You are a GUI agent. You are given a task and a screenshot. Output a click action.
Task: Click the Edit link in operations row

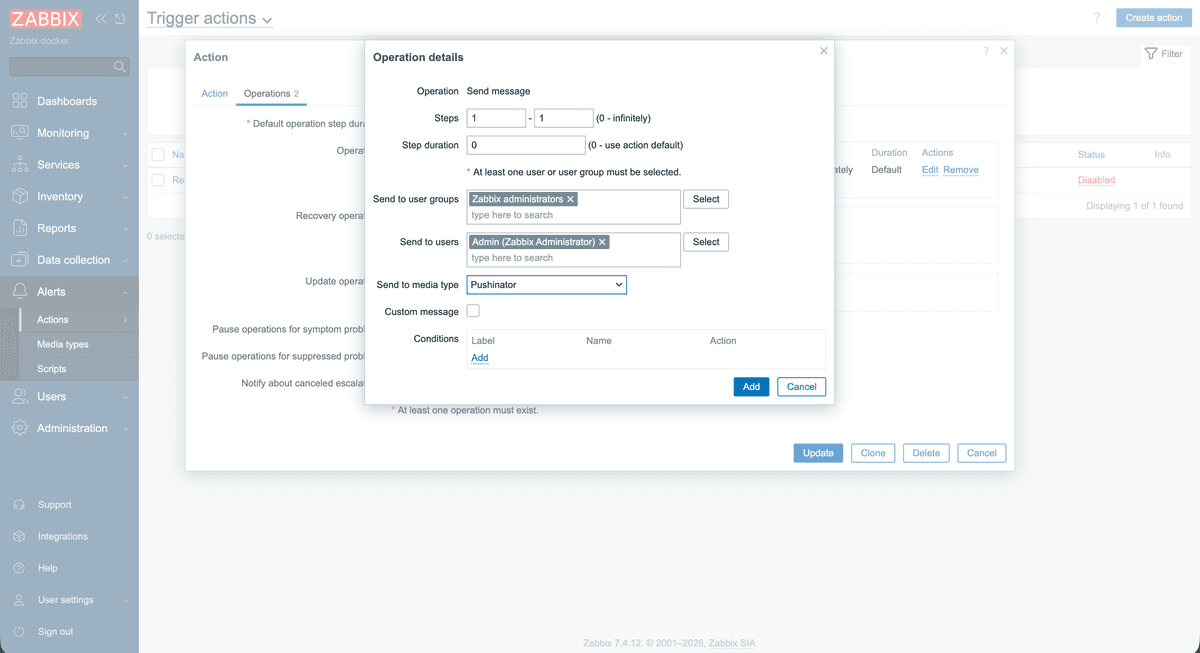930,170
